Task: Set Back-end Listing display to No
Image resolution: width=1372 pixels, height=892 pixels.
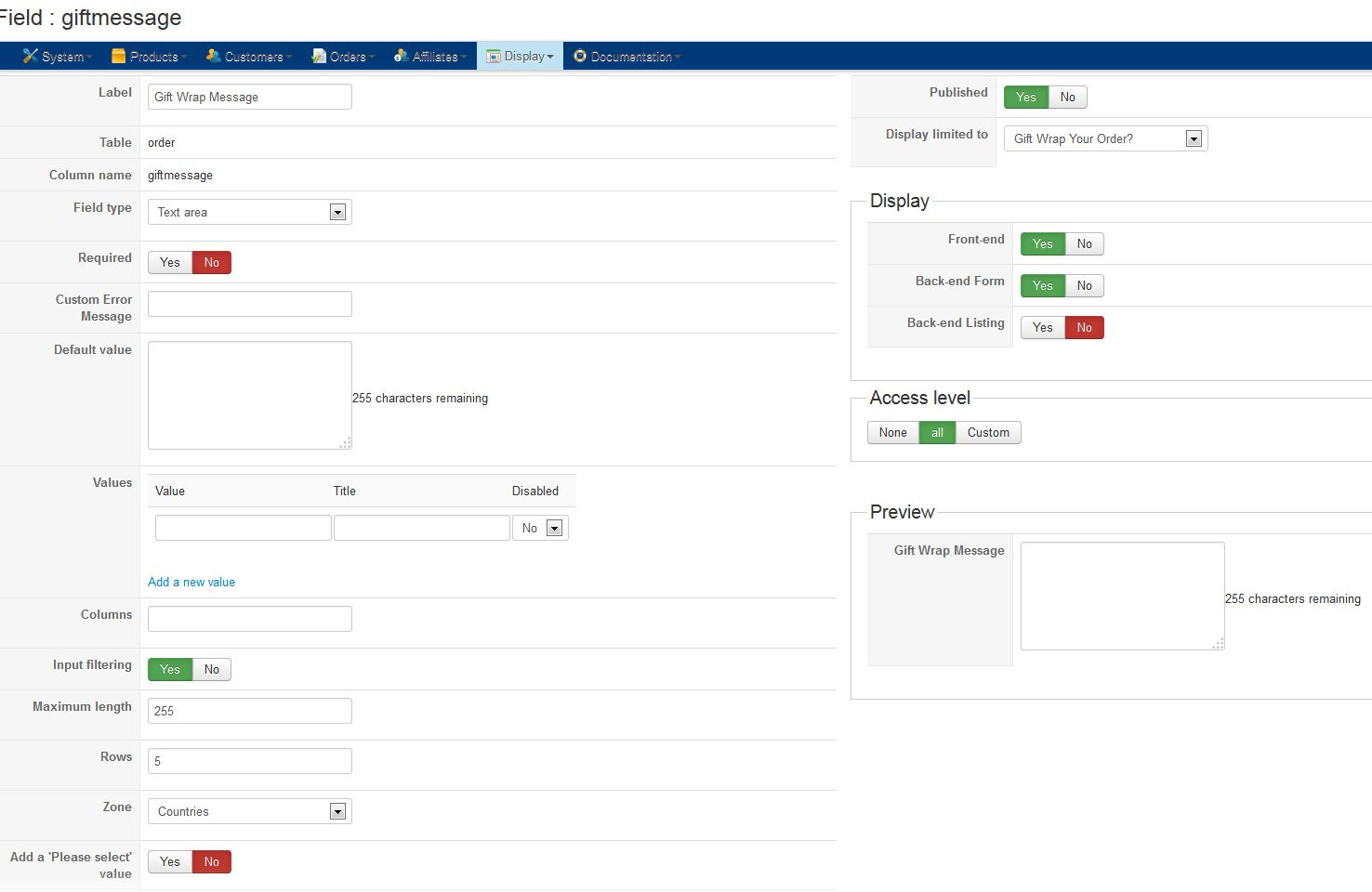Action: [1085, 328]
